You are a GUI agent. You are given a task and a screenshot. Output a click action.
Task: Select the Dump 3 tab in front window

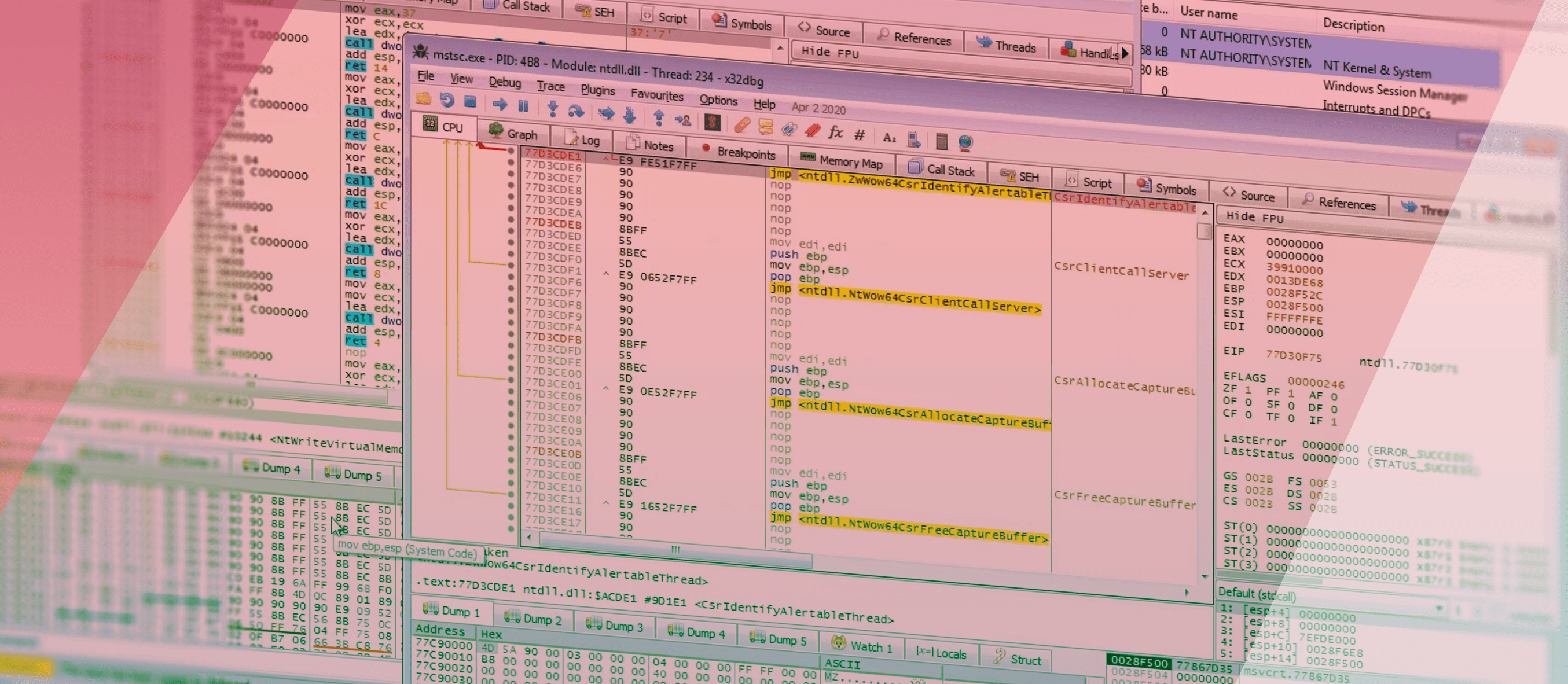pyautogui.click(x=614, y=625)
